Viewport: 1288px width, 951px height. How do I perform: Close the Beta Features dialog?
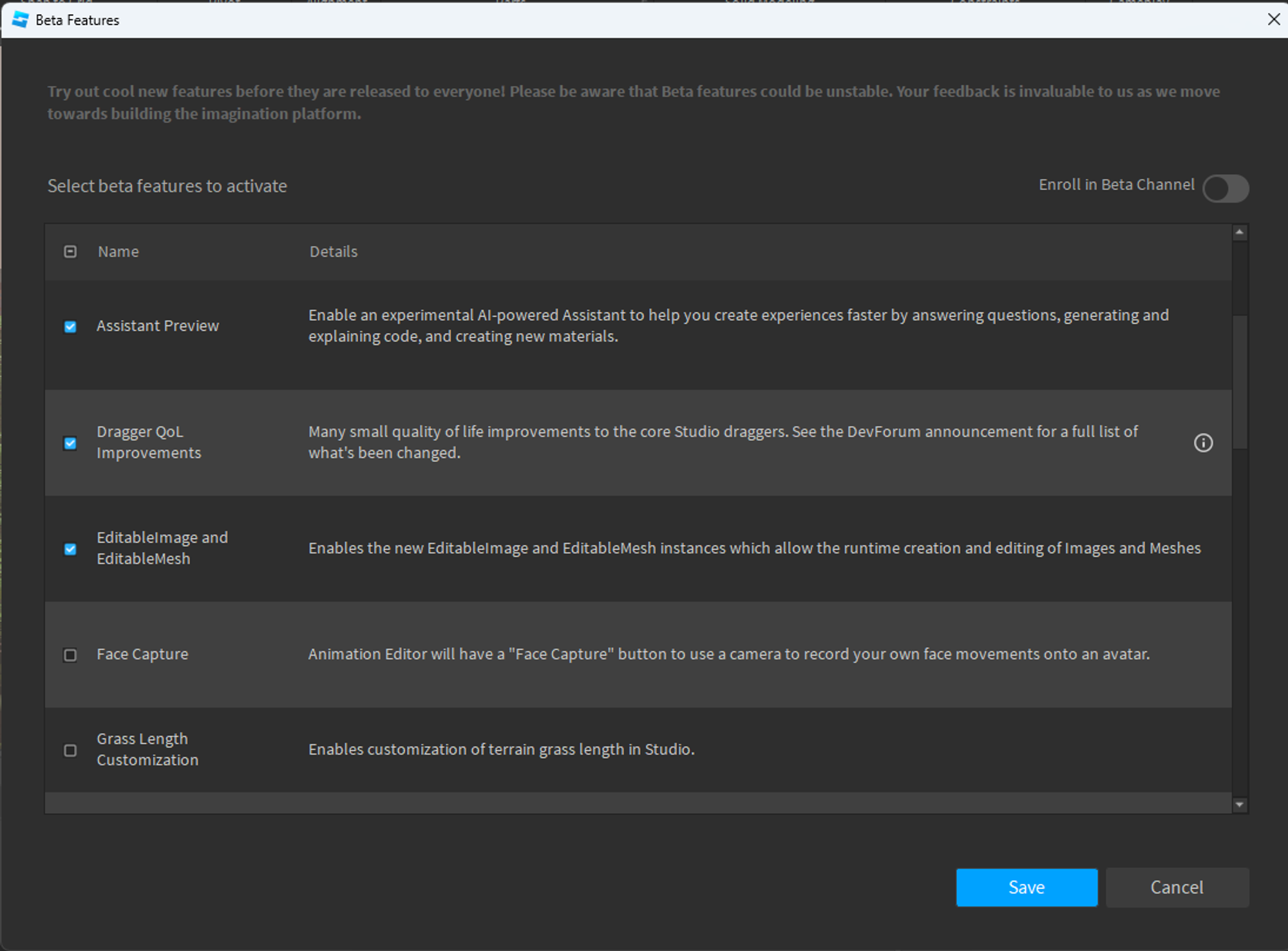pyautogui.click(x=1273, y=19)
